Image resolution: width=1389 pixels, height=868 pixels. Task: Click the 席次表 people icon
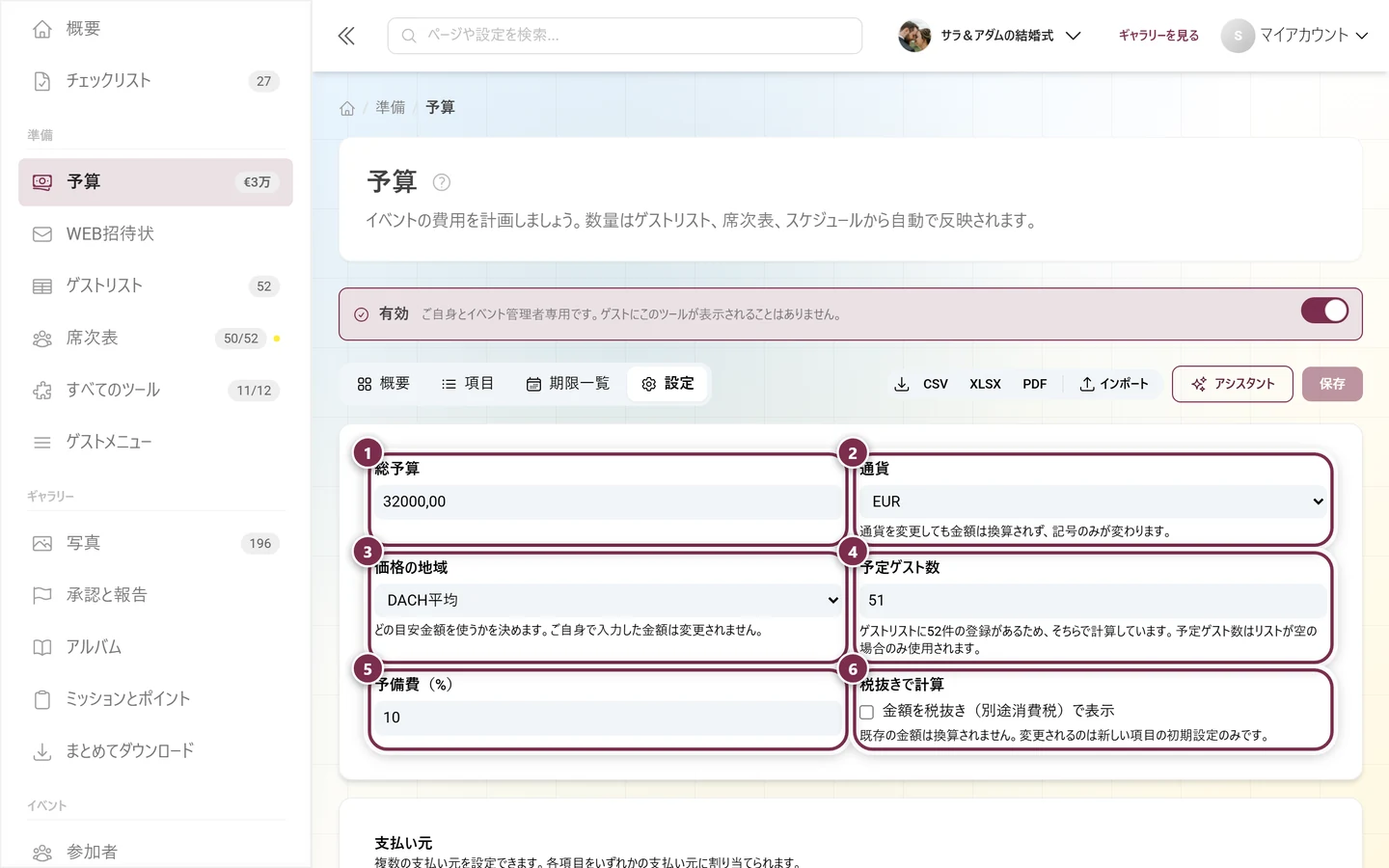[42, 339]
